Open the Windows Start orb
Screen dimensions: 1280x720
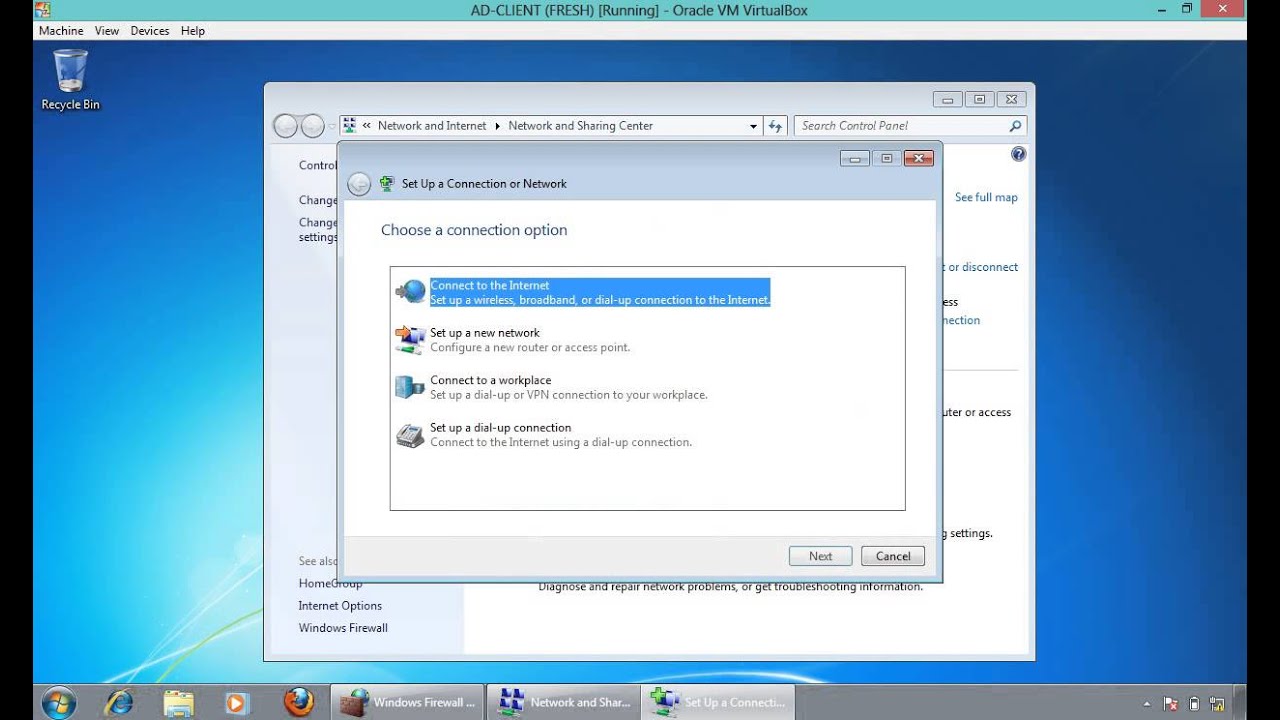[59, 702]
